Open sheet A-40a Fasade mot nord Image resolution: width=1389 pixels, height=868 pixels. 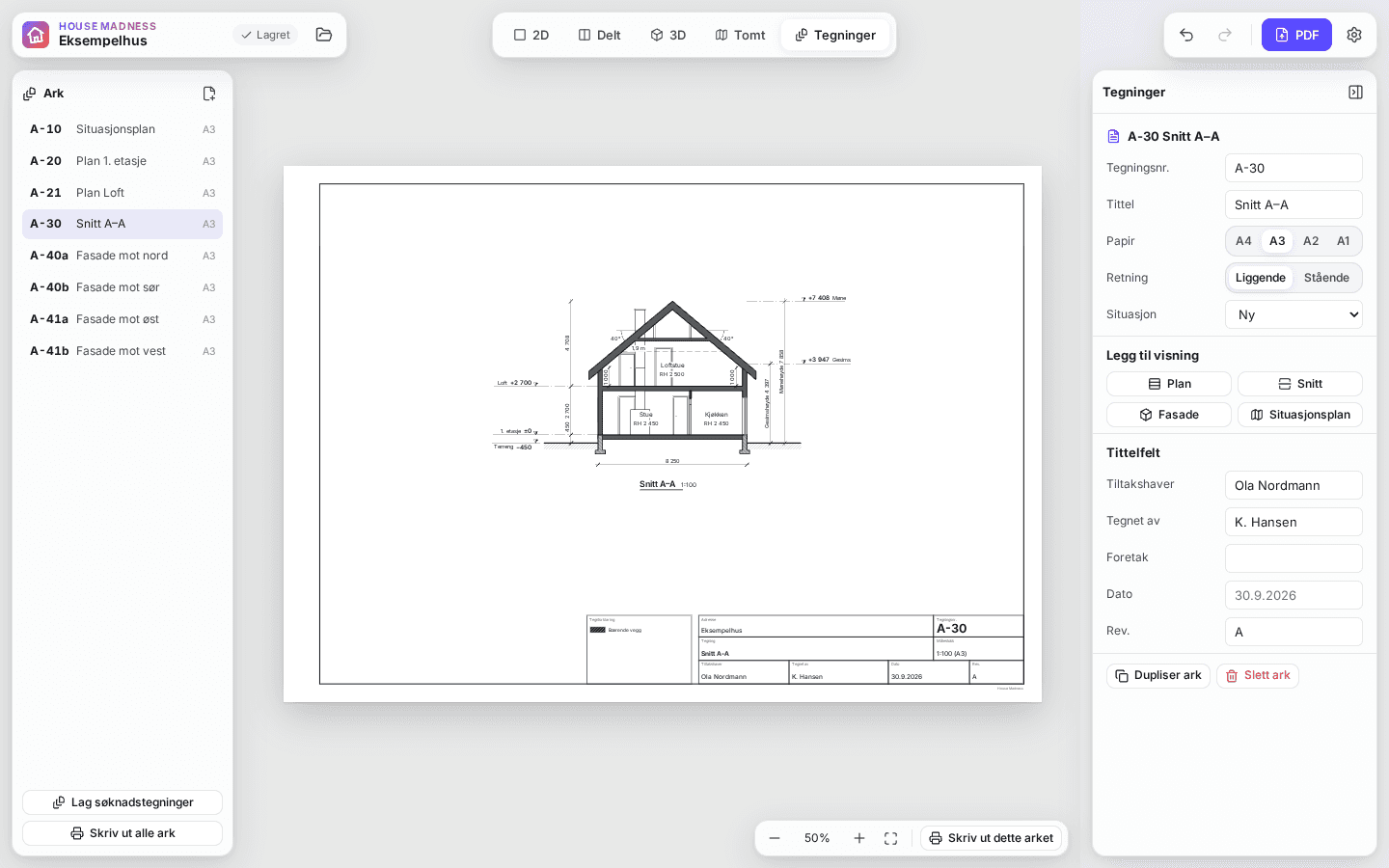(123, 256)
